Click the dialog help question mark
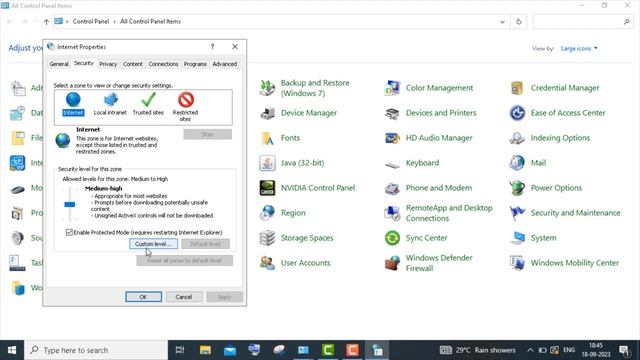640x360 pixels. [x=212, y=47]
